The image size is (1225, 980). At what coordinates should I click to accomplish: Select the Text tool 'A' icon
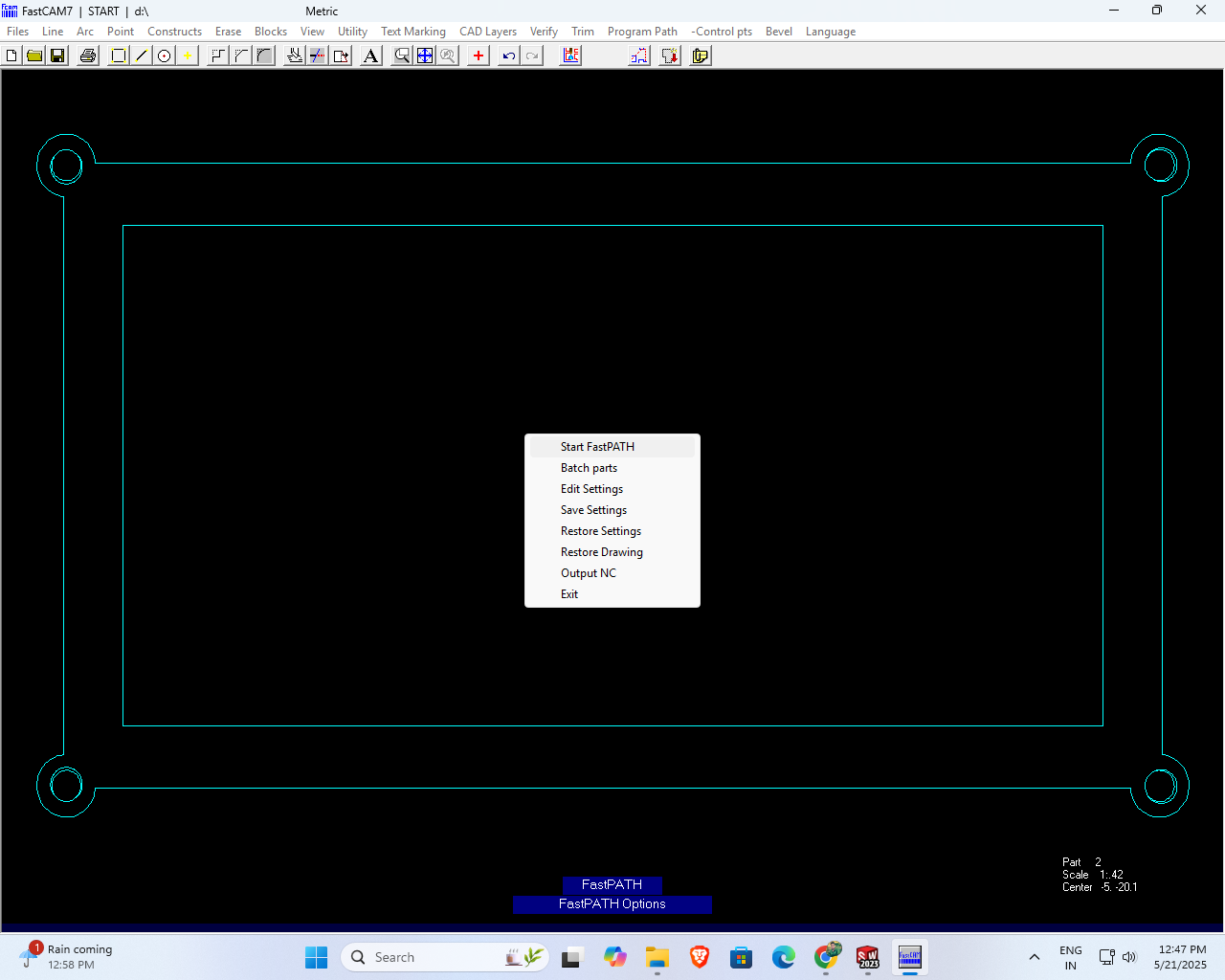click(x=371, y=56)
